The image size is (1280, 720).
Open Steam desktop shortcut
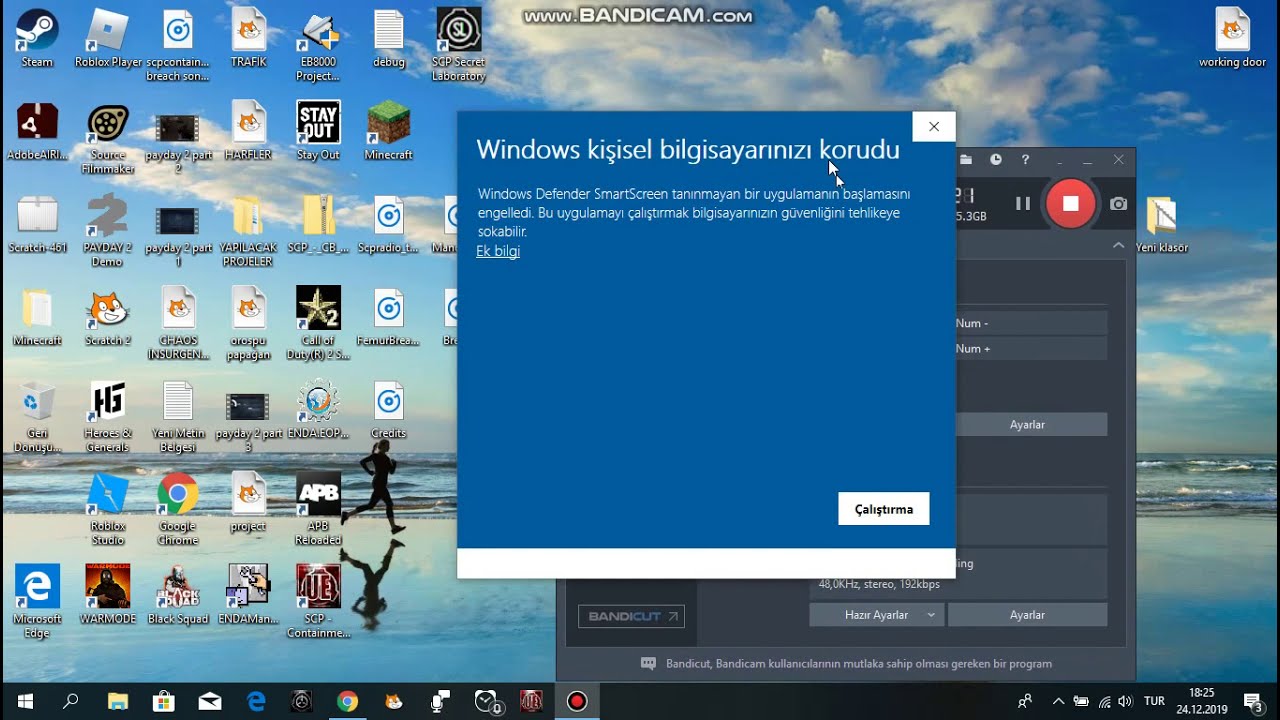tap(37, 40)
